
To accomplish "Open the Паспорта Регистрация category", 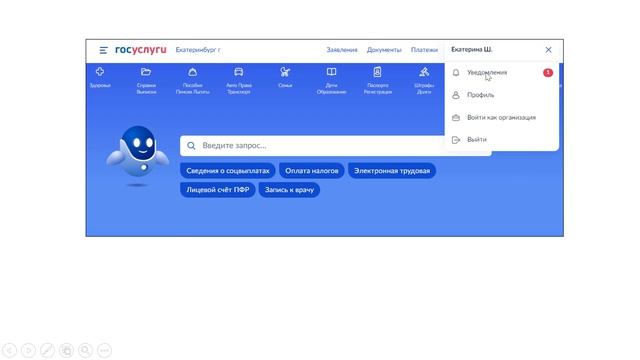I will 378,81.
